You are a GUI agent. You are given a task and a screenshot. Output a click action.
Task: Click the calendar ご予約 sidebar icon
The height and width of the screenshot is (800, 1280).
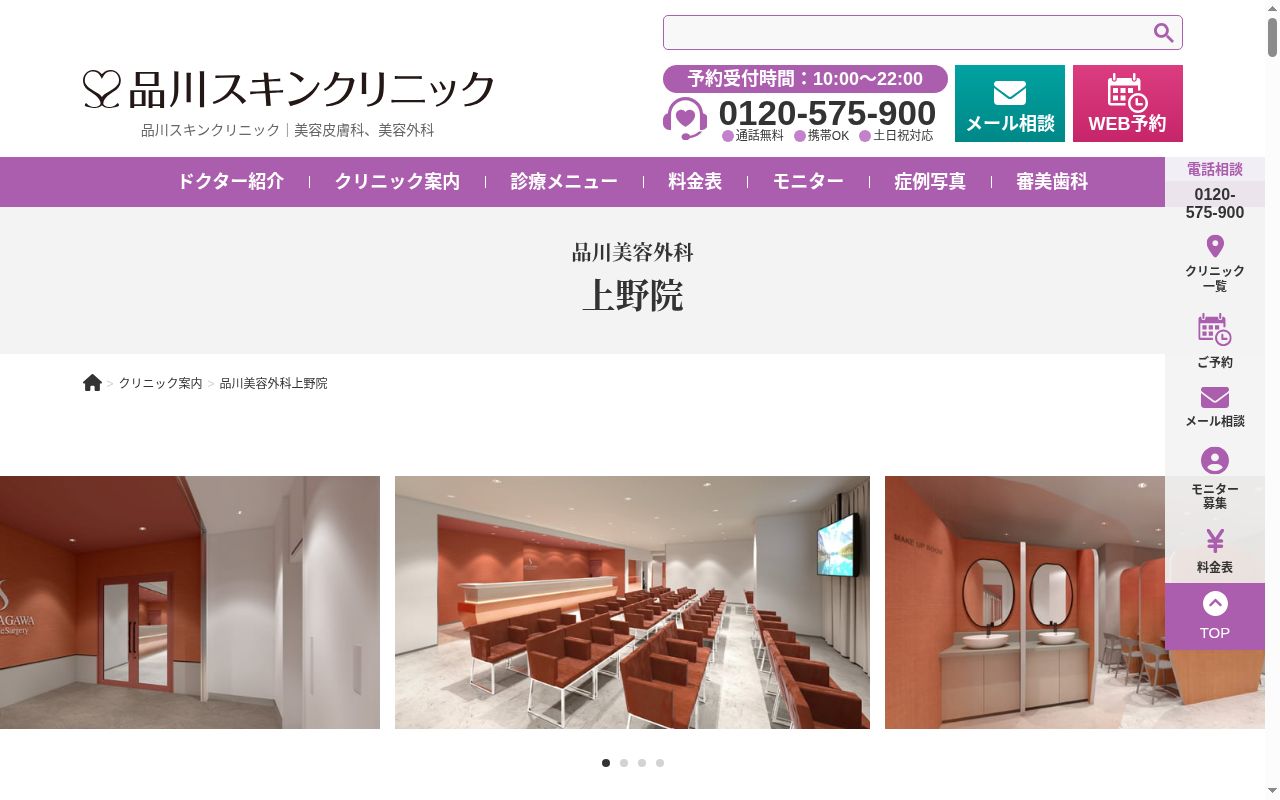point(1215,329)
